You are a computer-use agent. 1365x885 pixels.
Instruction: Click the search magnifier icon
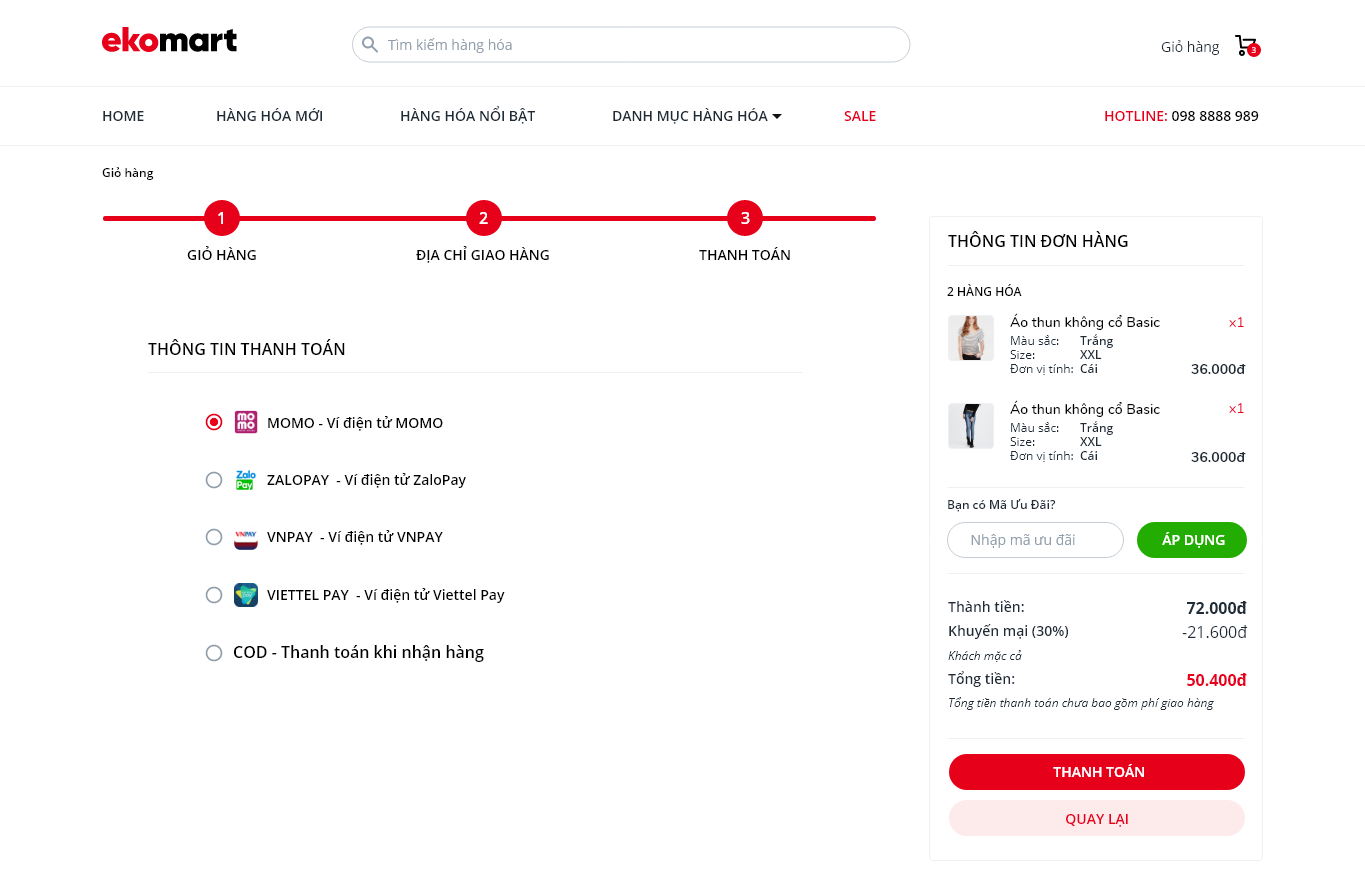tap(370, 45)
